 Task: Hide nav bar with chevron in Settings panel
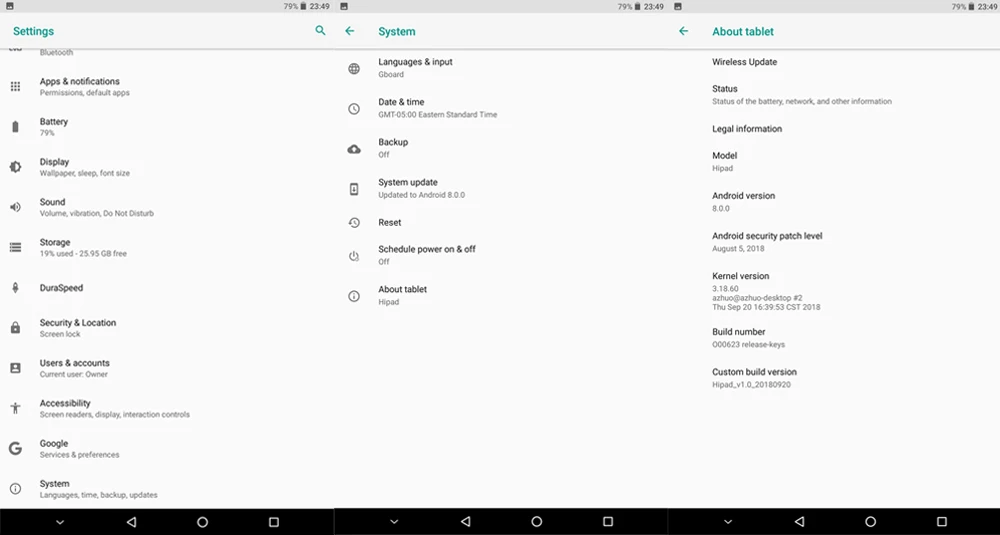click(x=60, y=522)
